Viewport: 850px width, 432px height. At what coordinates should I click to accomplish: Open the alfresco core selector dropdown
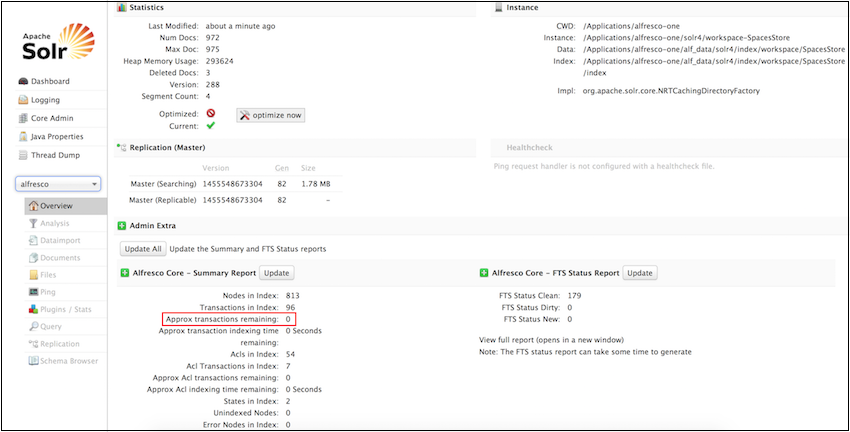click(x=60, y=184)
